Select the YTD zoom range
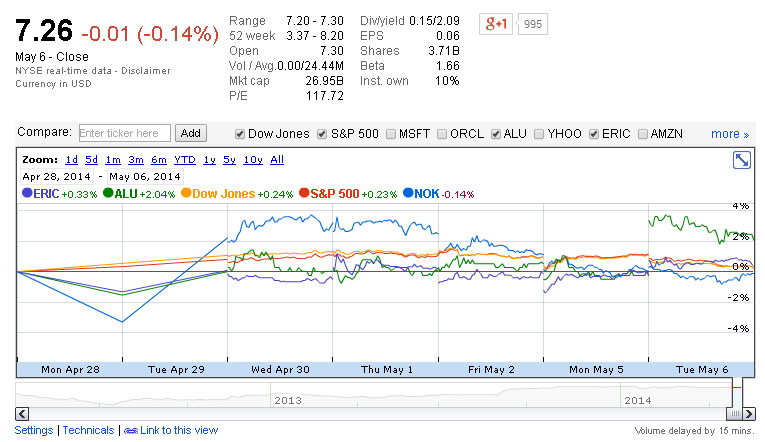Viewport: 765px width, 442px height. tap(185, 160)
